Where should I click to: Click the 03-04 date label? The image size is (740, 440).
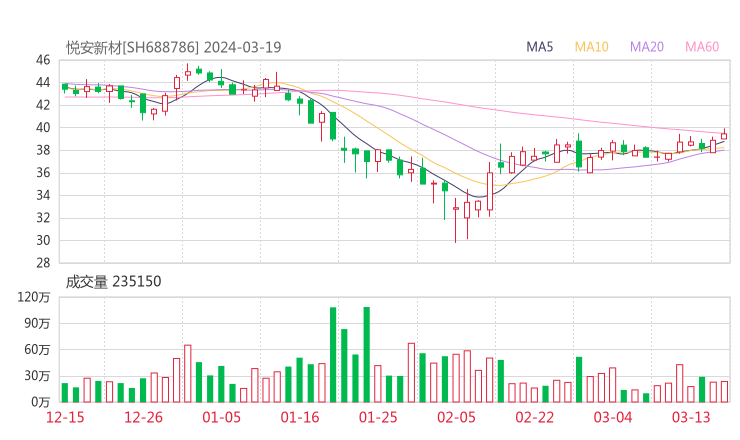tap(613, 417)
